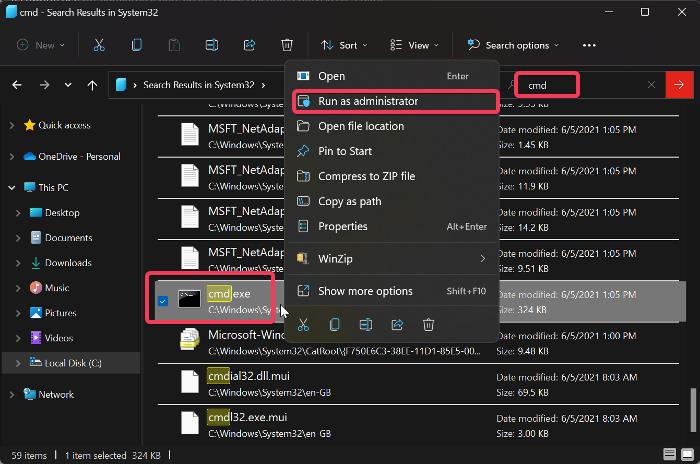Image resolution: width=700 pixels, height=464 pixels.
Task: Click the Paste icon in the toolbar
Action: tap(174, 45)
